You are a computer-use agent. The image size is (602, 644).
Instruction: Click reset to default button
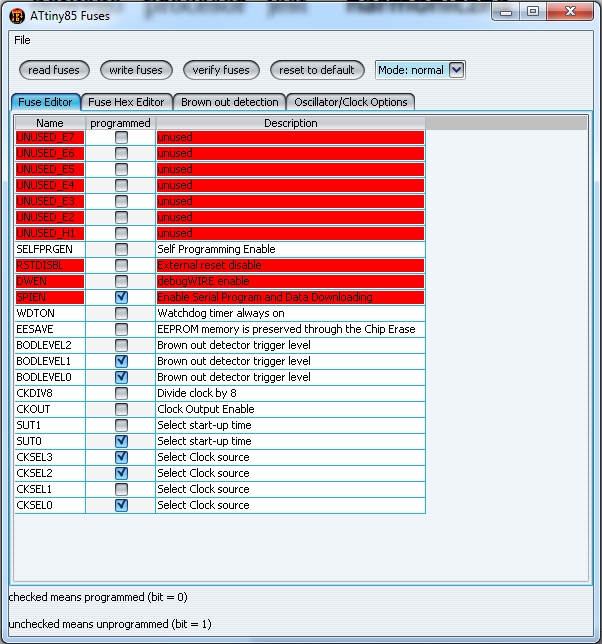317,70
